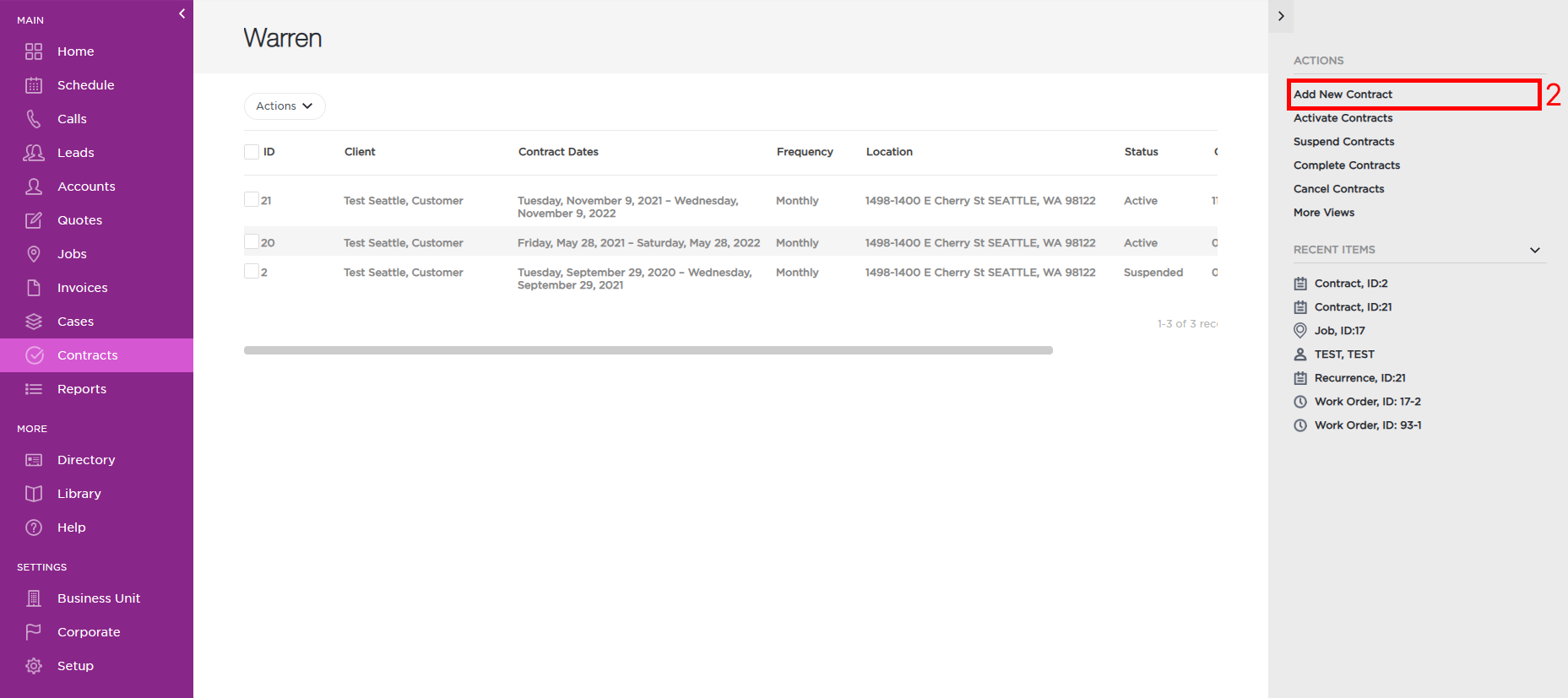Click clock icon beside Work Order 17-2
The height and width of the screenshot is (698, 1568).
(x=1300, y=402)
